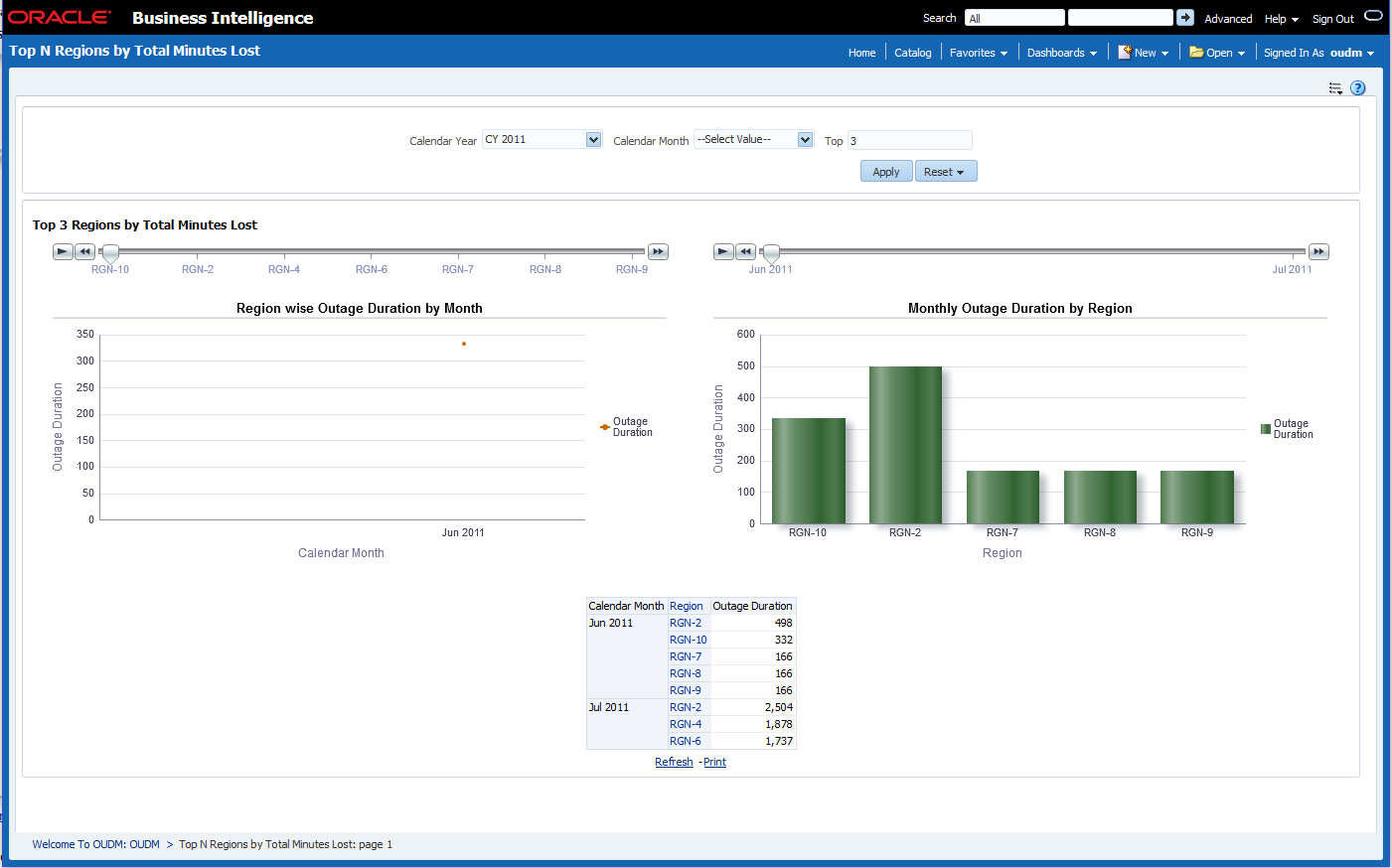Expand the Favorites menu
Viewport: 1392px width, 868px height.
[978, 53]
